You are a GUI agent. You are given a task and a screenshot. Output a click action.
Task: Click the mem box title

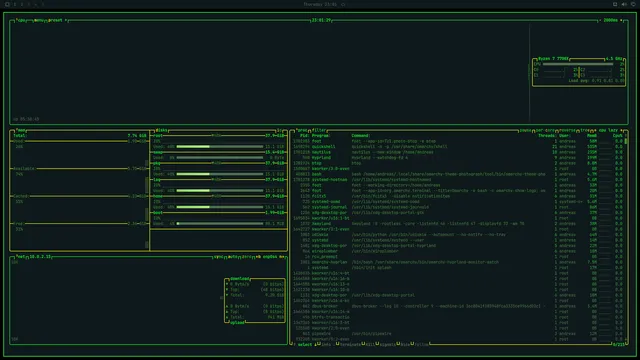click(x=21, y=130)
